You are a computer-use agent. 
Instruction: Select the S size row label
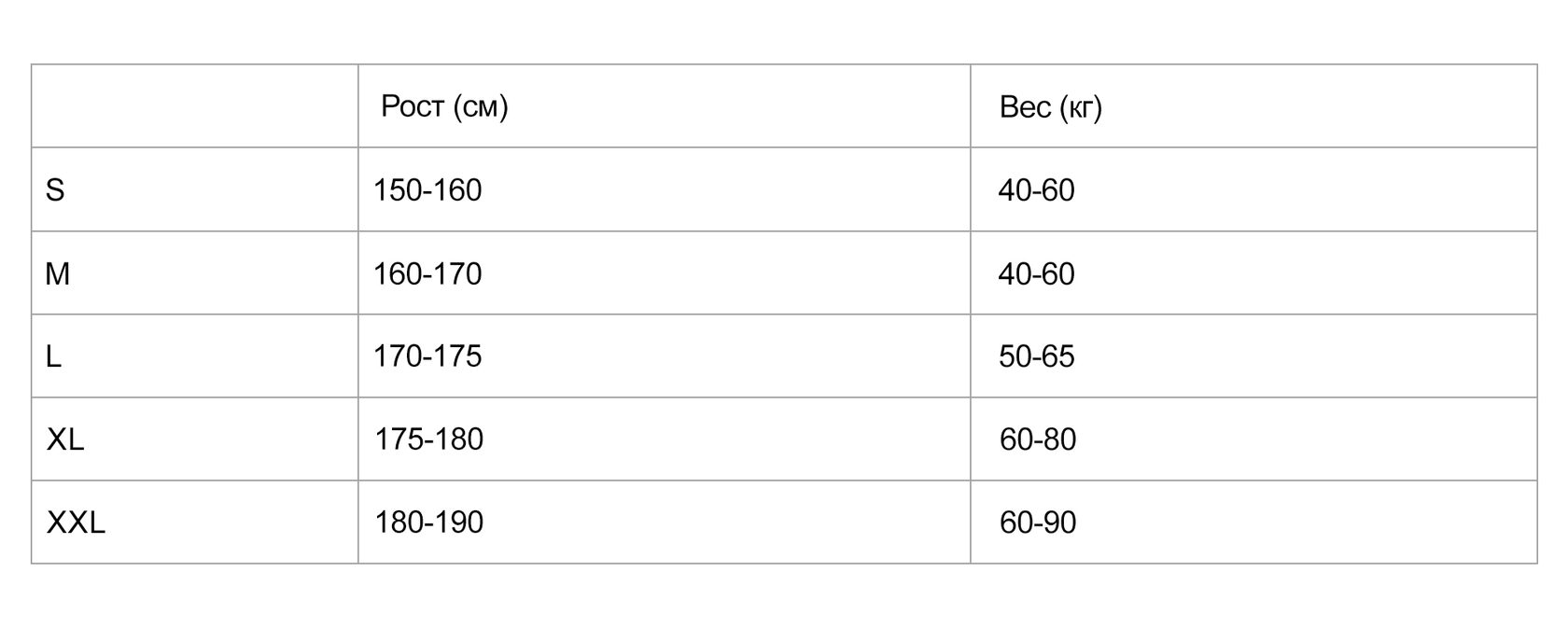point(55,190)
